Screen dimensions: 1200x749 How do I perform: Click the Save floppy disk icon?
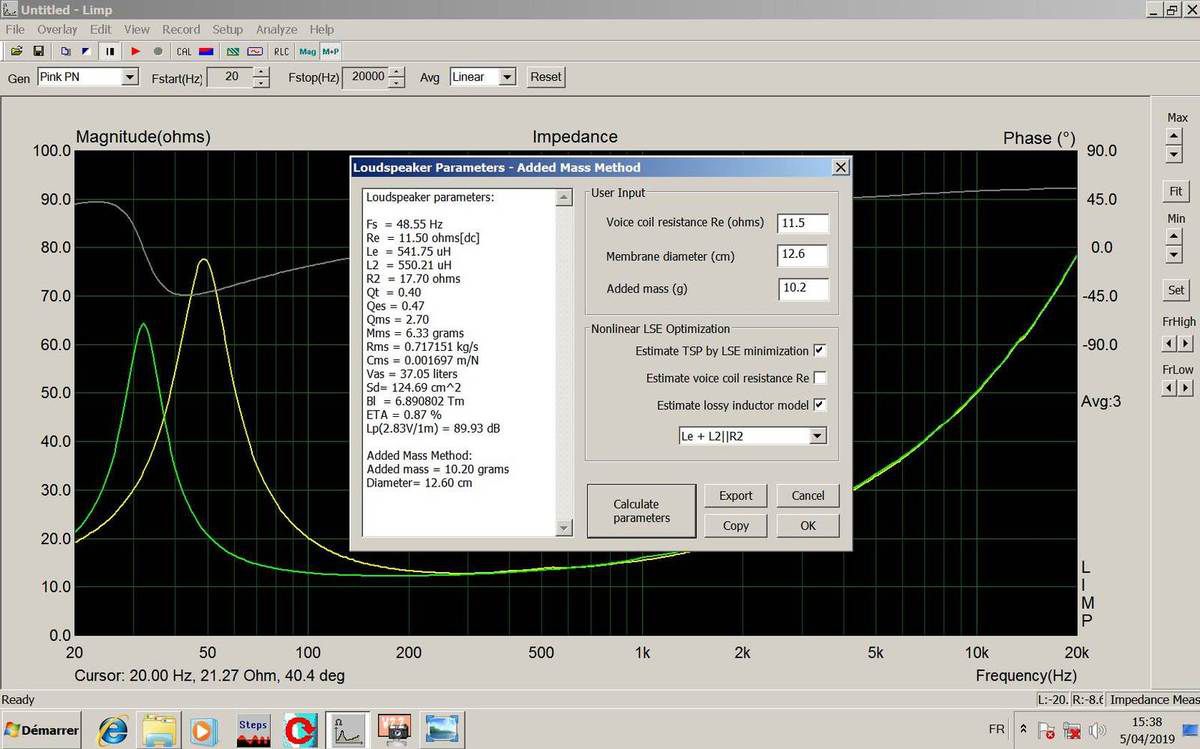coord(38,51)
